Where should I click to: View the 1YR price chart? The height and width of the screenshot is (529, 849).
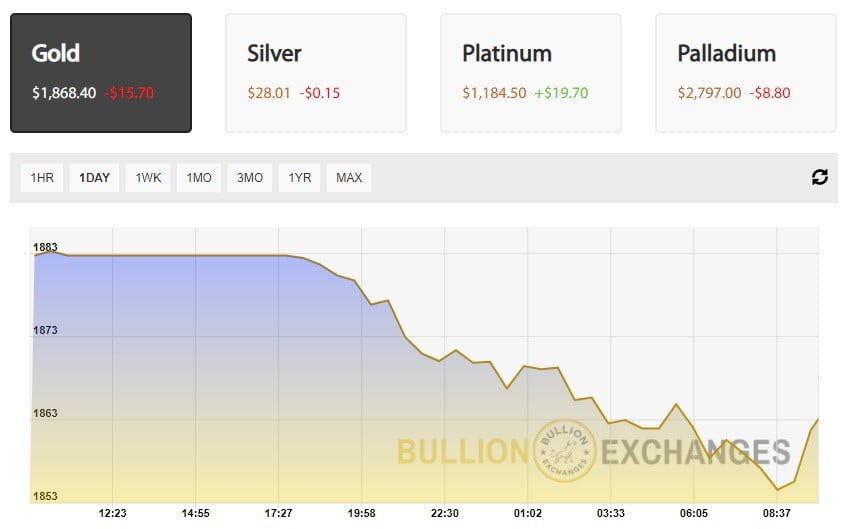tap(300, 178)
